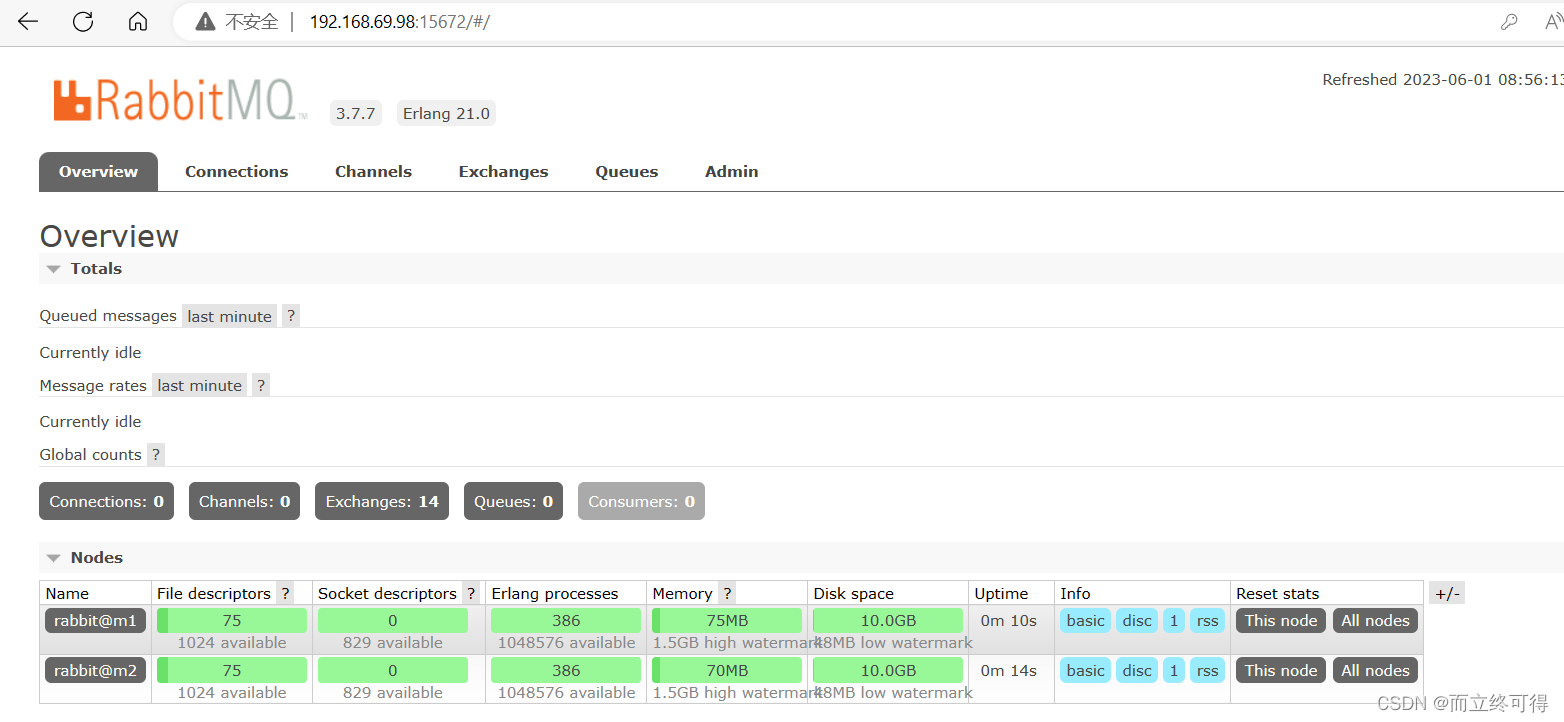Change Message rates last minute range
The image size is (1564, 722).
[200, 385]
